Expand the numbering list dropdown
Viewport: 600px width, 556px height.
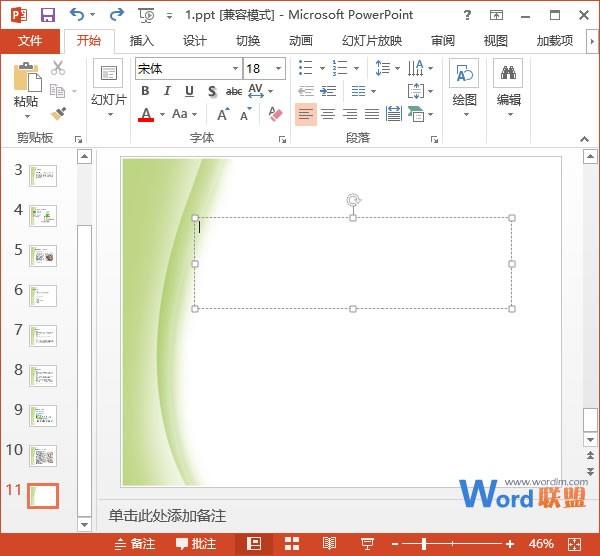click(356, 68)
